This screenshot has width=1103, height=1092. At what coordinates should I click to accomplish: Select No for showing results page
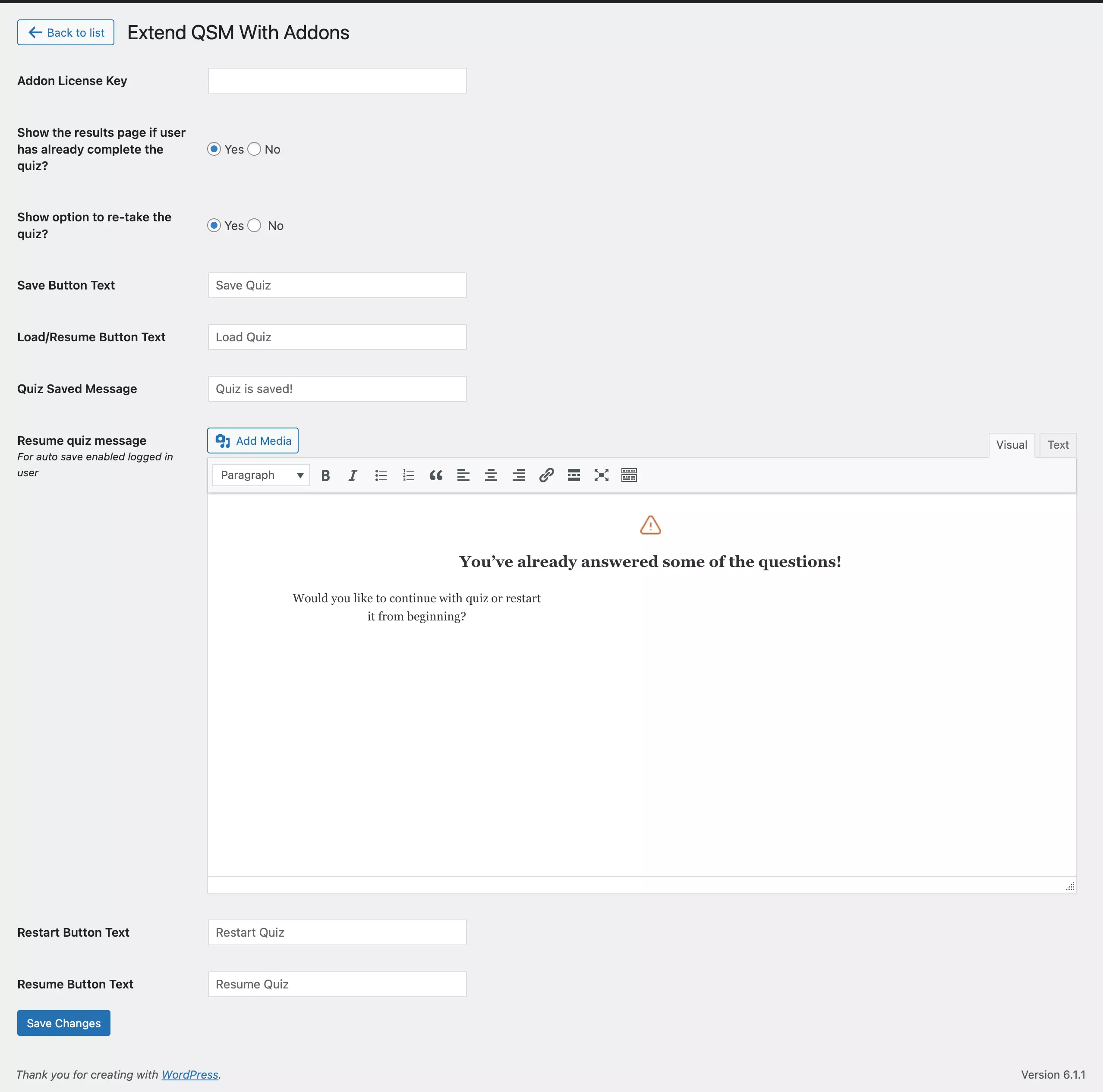(254, 149)
